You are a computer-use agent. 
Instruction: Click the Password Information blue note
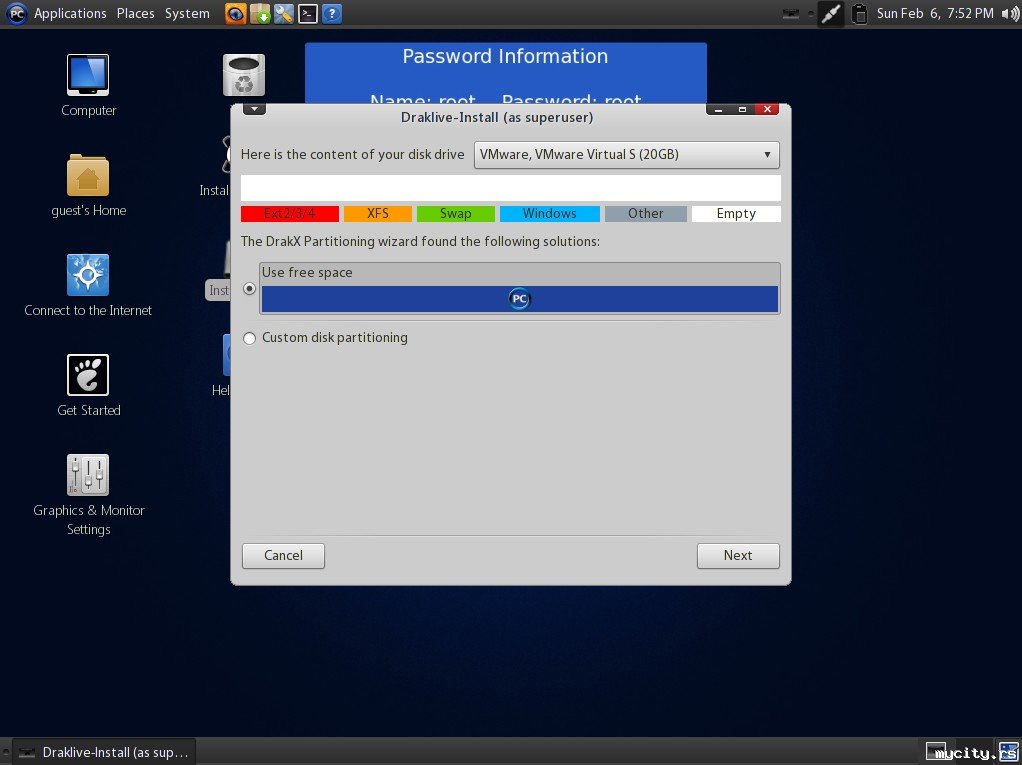pyautogui.click(x=506, y=73)
